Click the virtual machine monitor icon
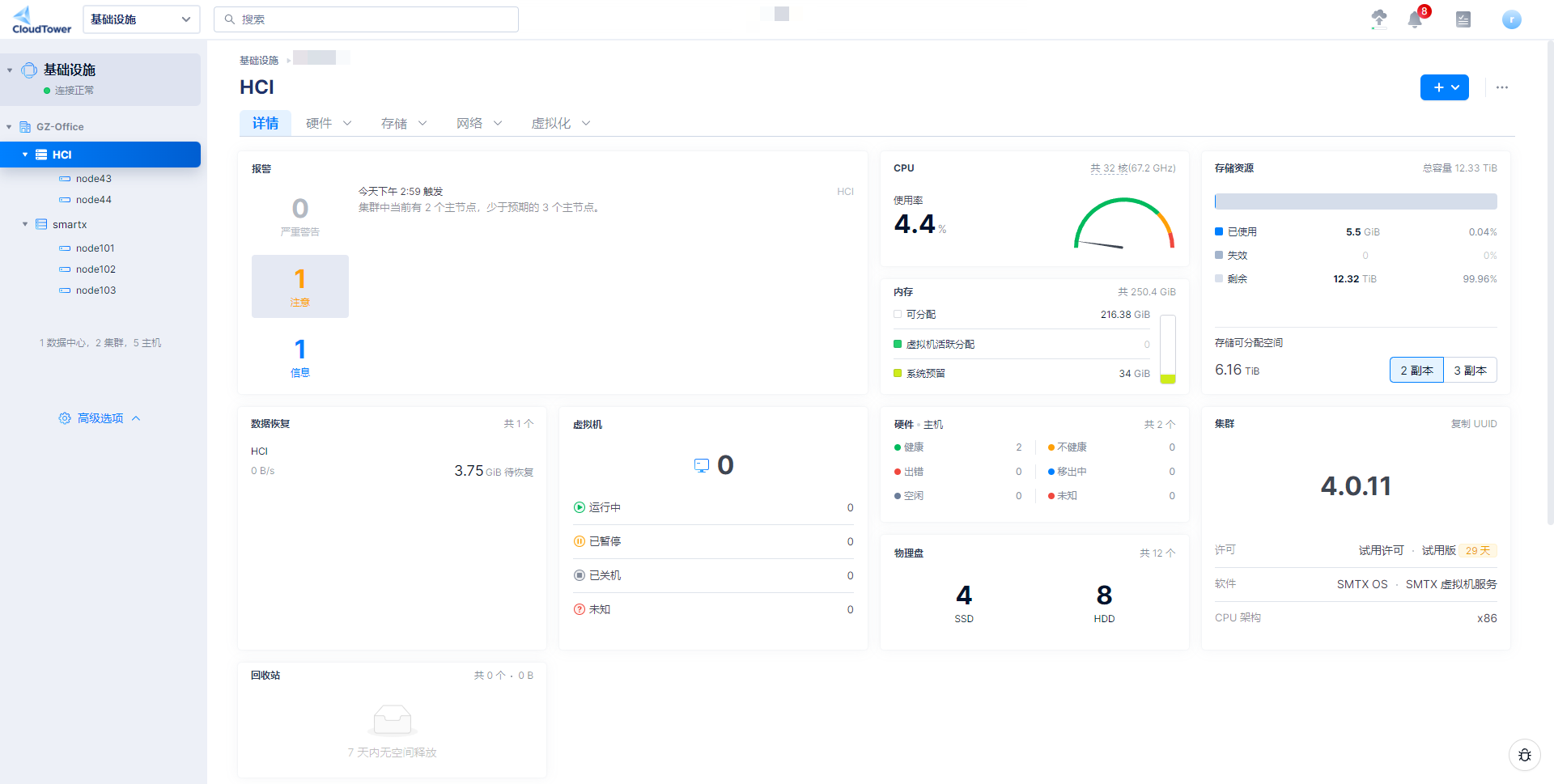1554x784 pixels. point(702,465)
